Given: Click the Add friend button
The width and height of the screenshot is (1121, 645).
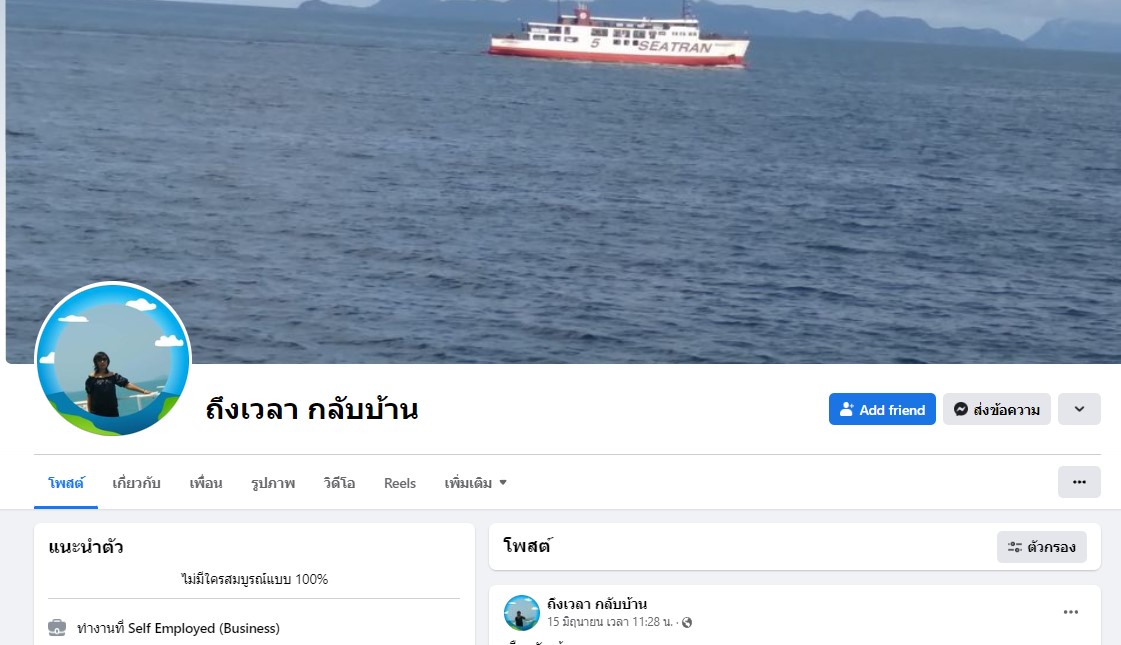Looking at the screenshot, I should pyautogui.click(x=882, y=409).
